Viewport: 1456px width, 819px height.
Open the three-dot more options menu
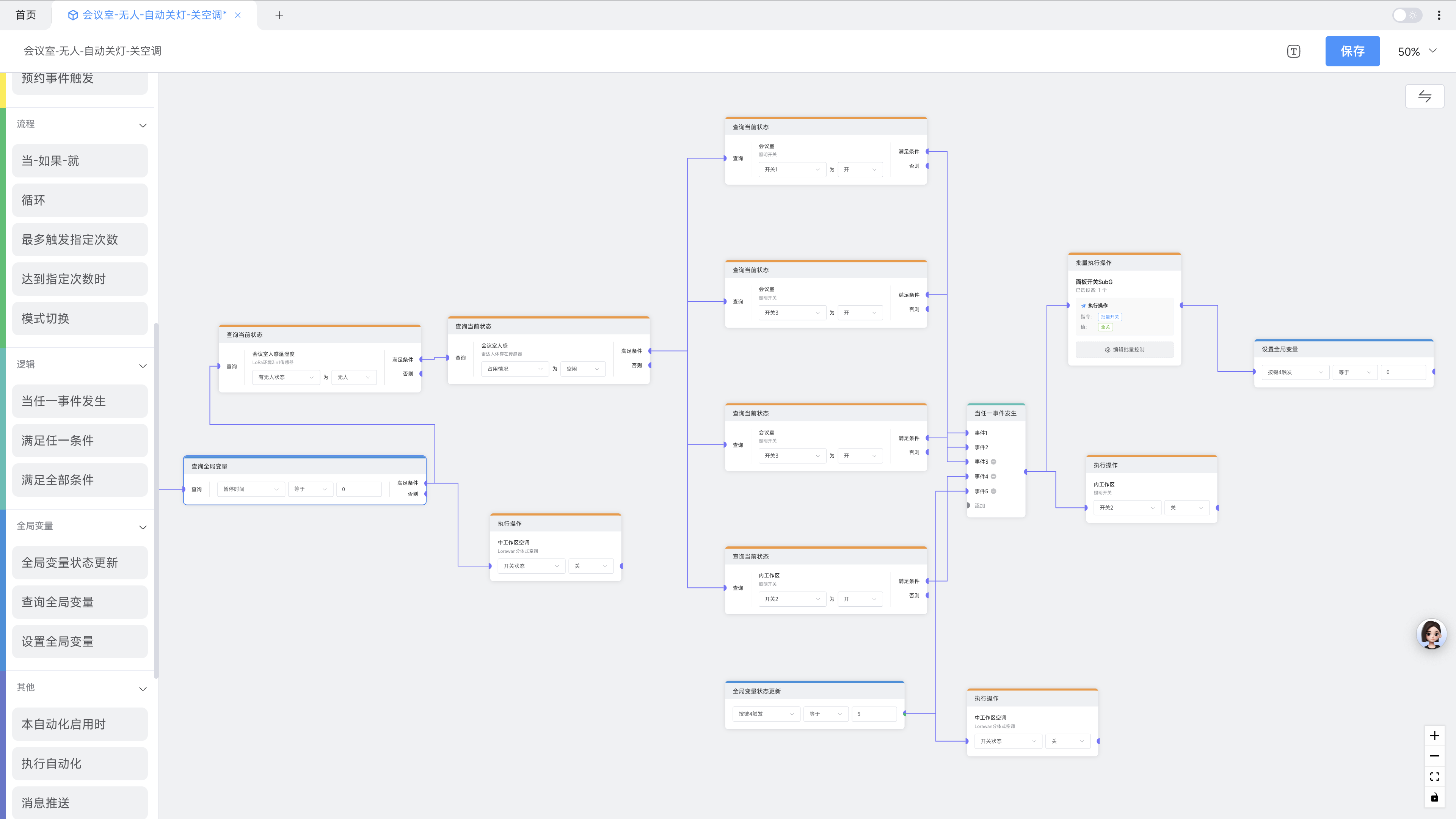click(x=1439, y=15)
